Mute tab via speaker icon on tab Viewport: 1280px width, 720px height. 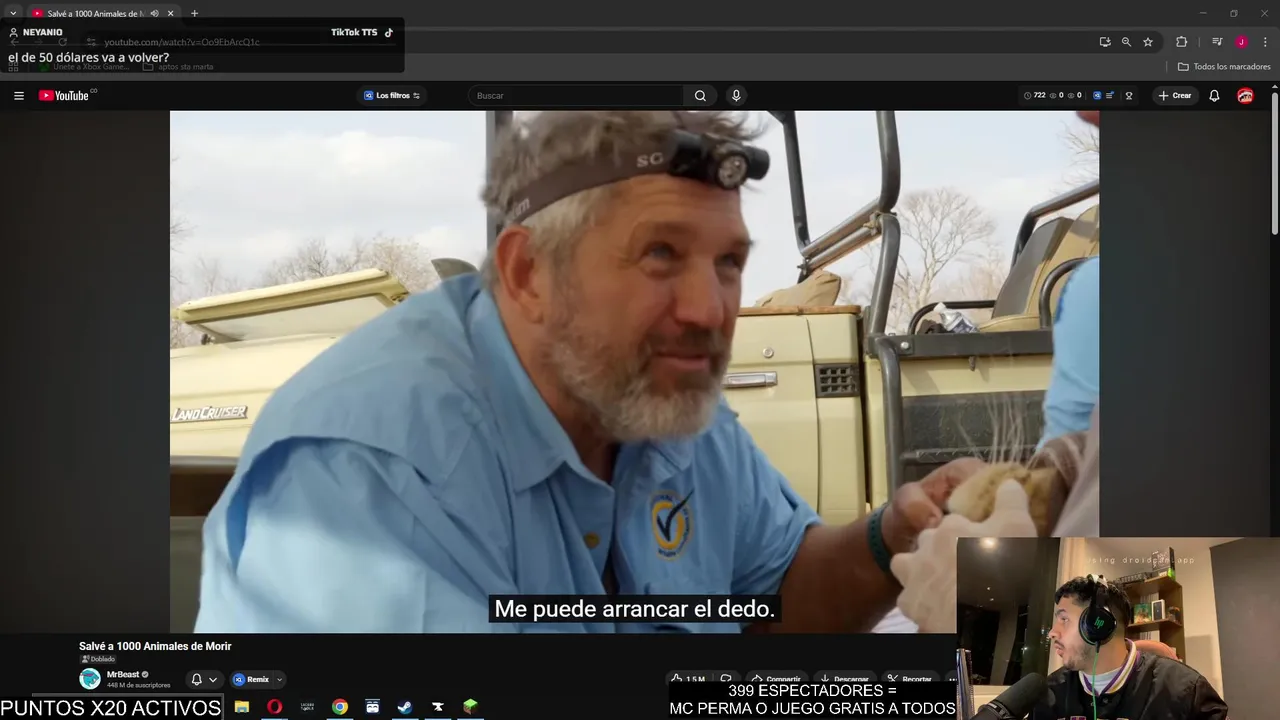pyautogui.click(x=154, y=14)
